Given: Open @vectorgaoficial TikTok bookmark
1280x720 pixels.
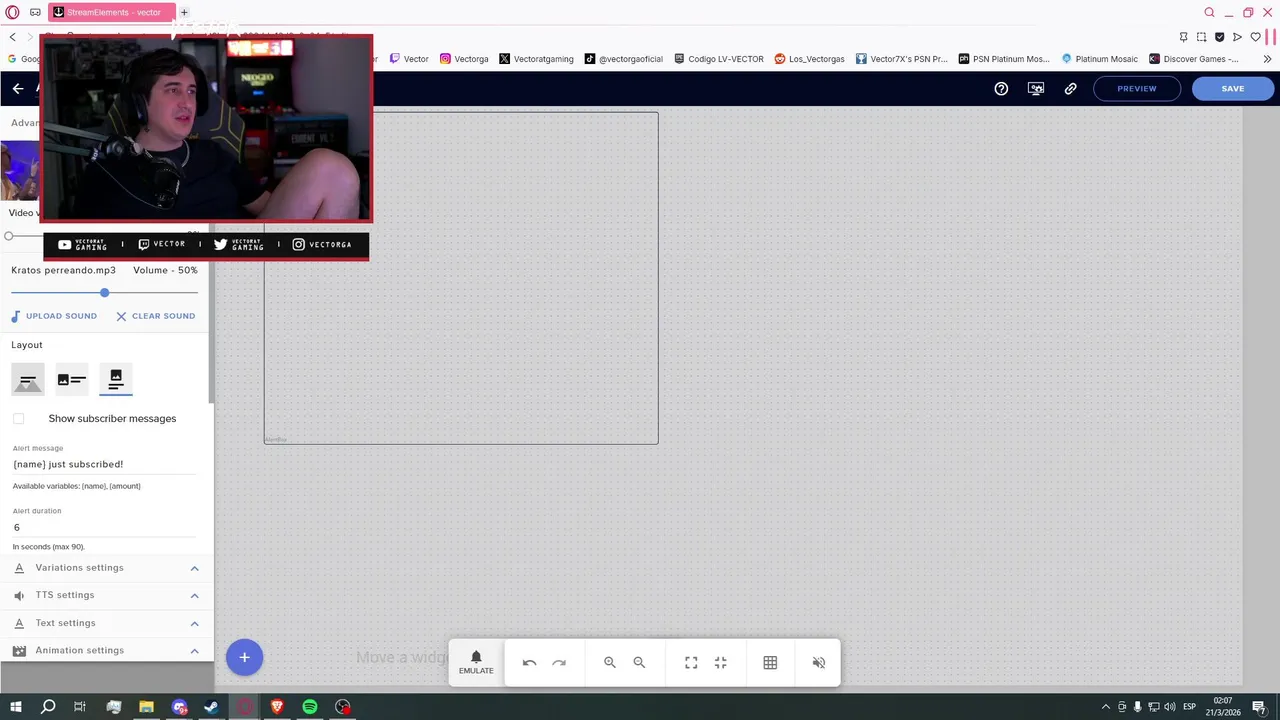Looking at the screenshot, I should [624, 59].
